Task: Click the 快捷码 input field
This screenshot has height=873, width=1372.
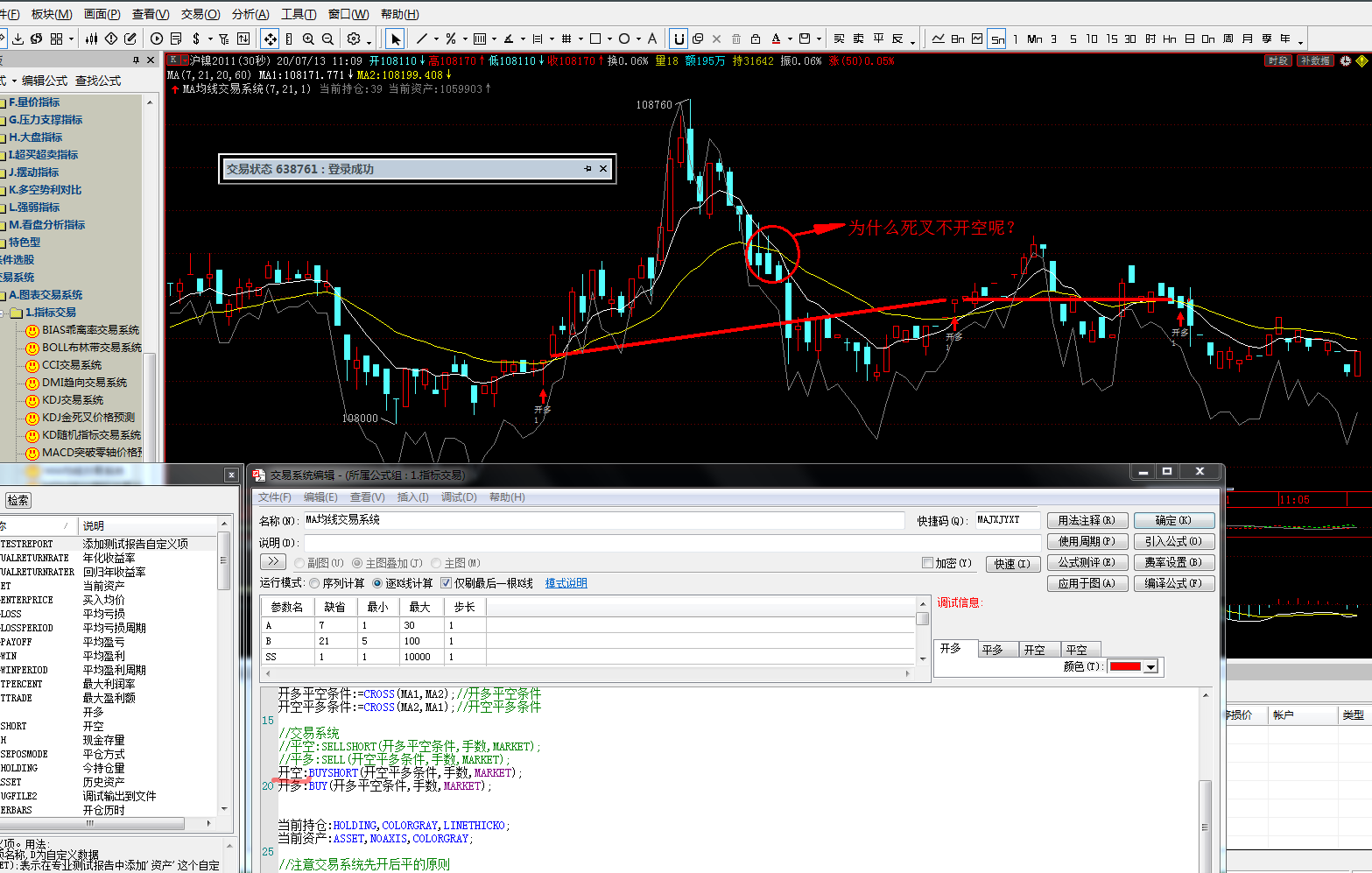Action: coord(1008,520)
